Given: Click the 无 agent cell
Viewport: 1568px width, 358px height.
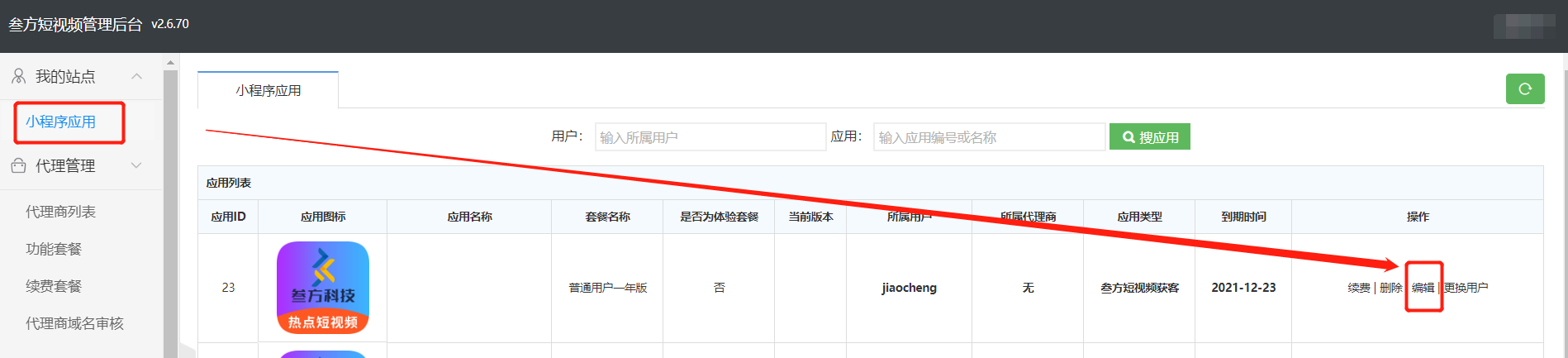Looking at the screenshot, I should 1028,288.
